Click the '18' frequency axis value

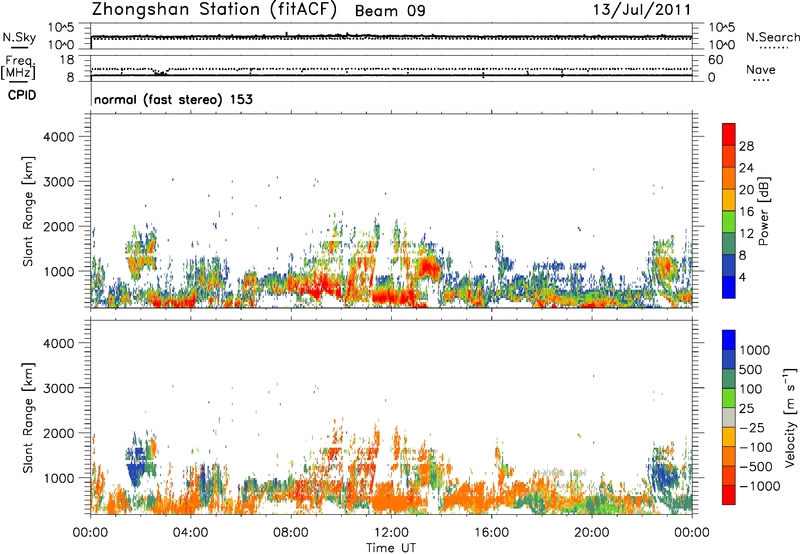[x=67, y=60]
